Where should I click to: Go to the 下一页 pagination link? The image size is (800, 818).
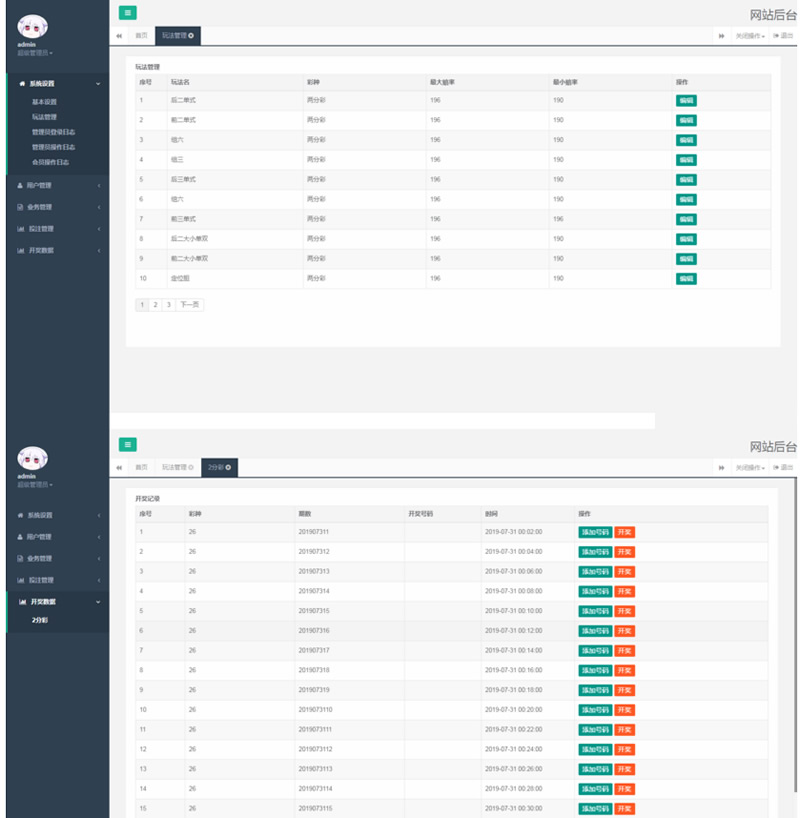(190, 304)
